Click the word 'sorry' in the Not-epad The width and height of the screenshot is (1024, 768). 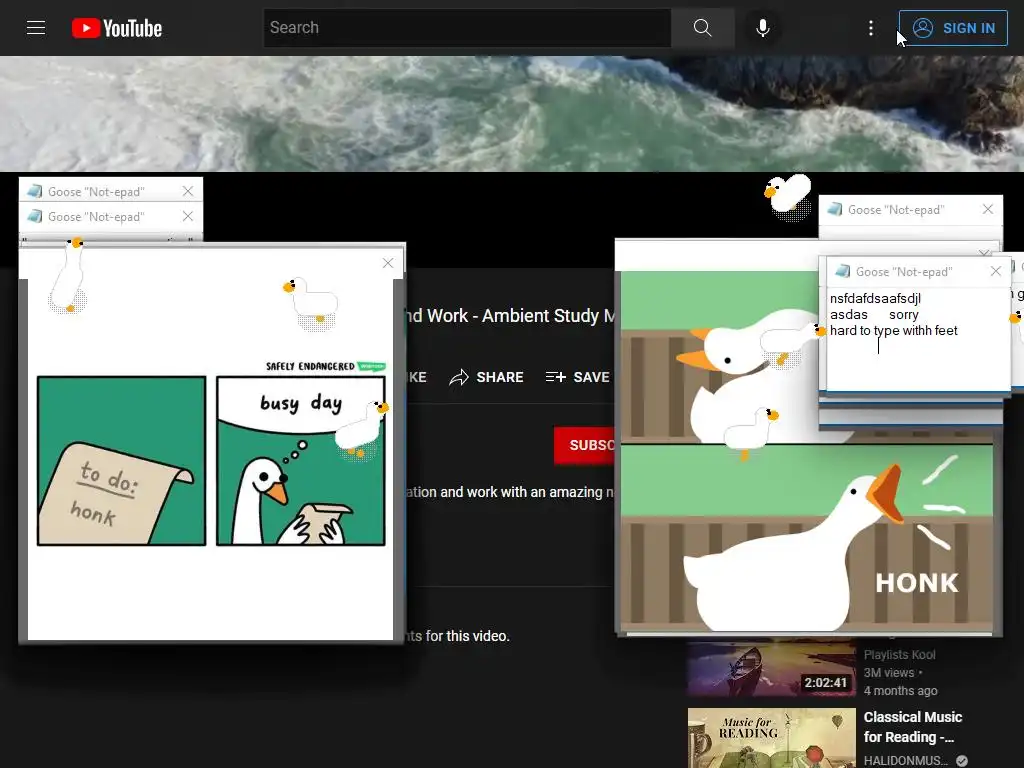pos(904,315)
